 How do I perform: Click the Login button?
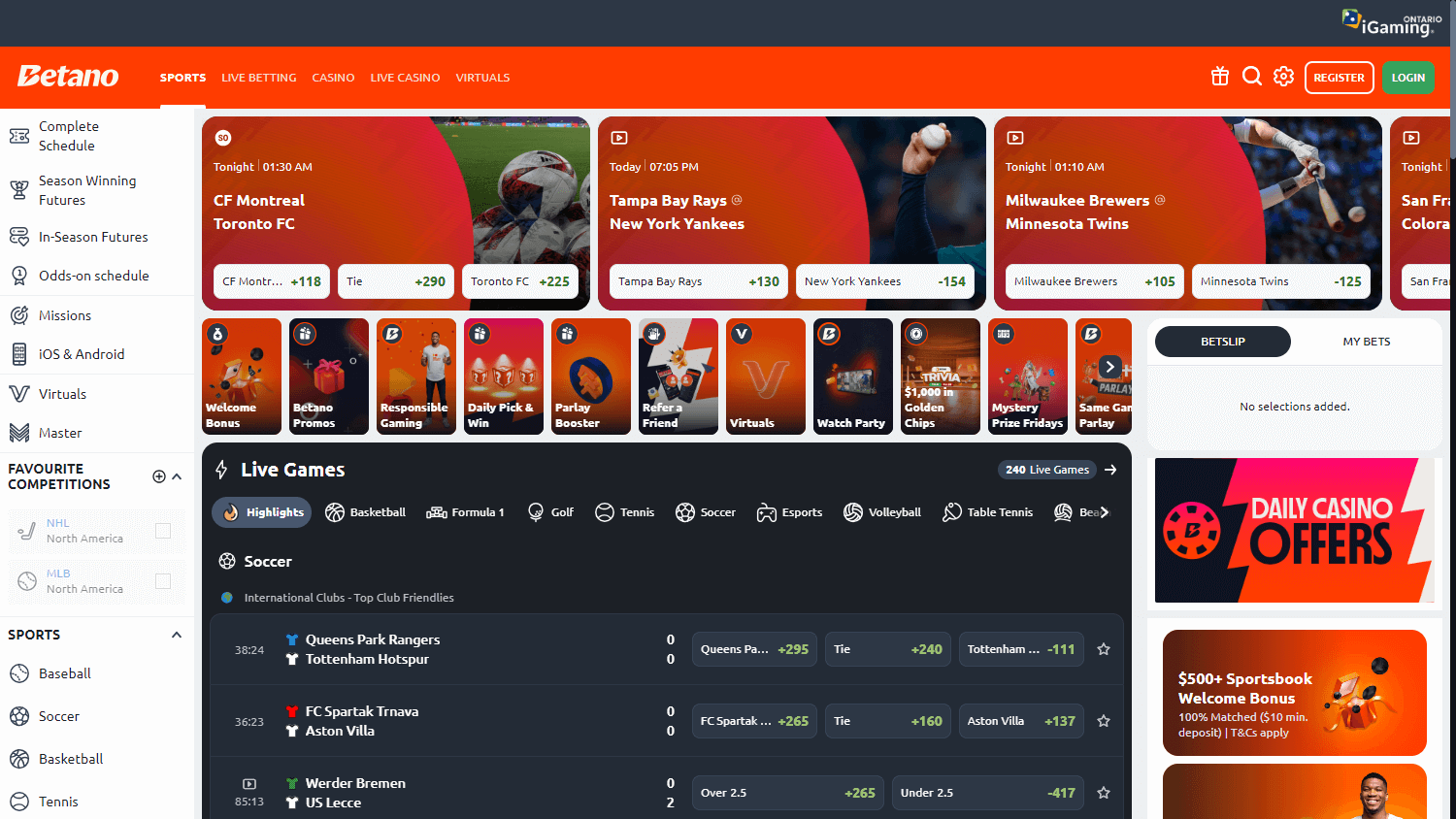pyautogui.click(x=1408, y=78)
